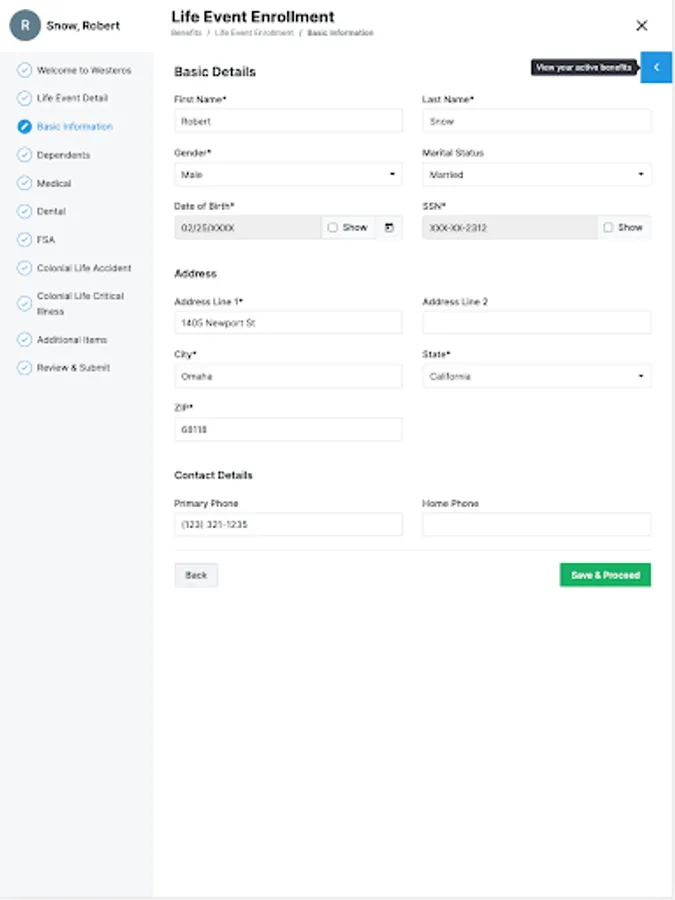The width and height of the screenshot is (675, 900).
Task: Open the Gender dropdown
Action: [x=288, y=175]
